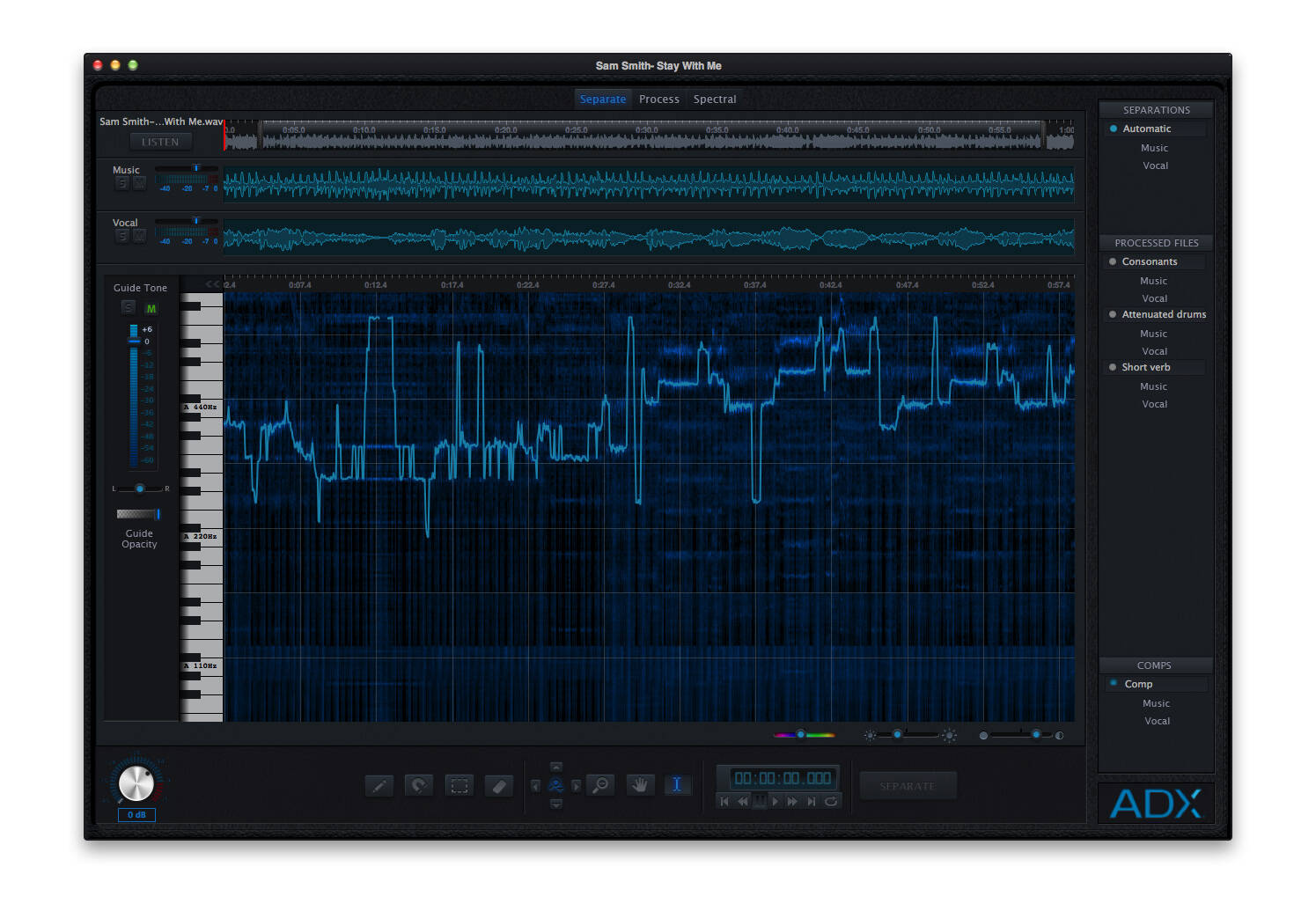Jump to start of the track
The height and width of the screenshot is (911, 1316).
point(724,801)
